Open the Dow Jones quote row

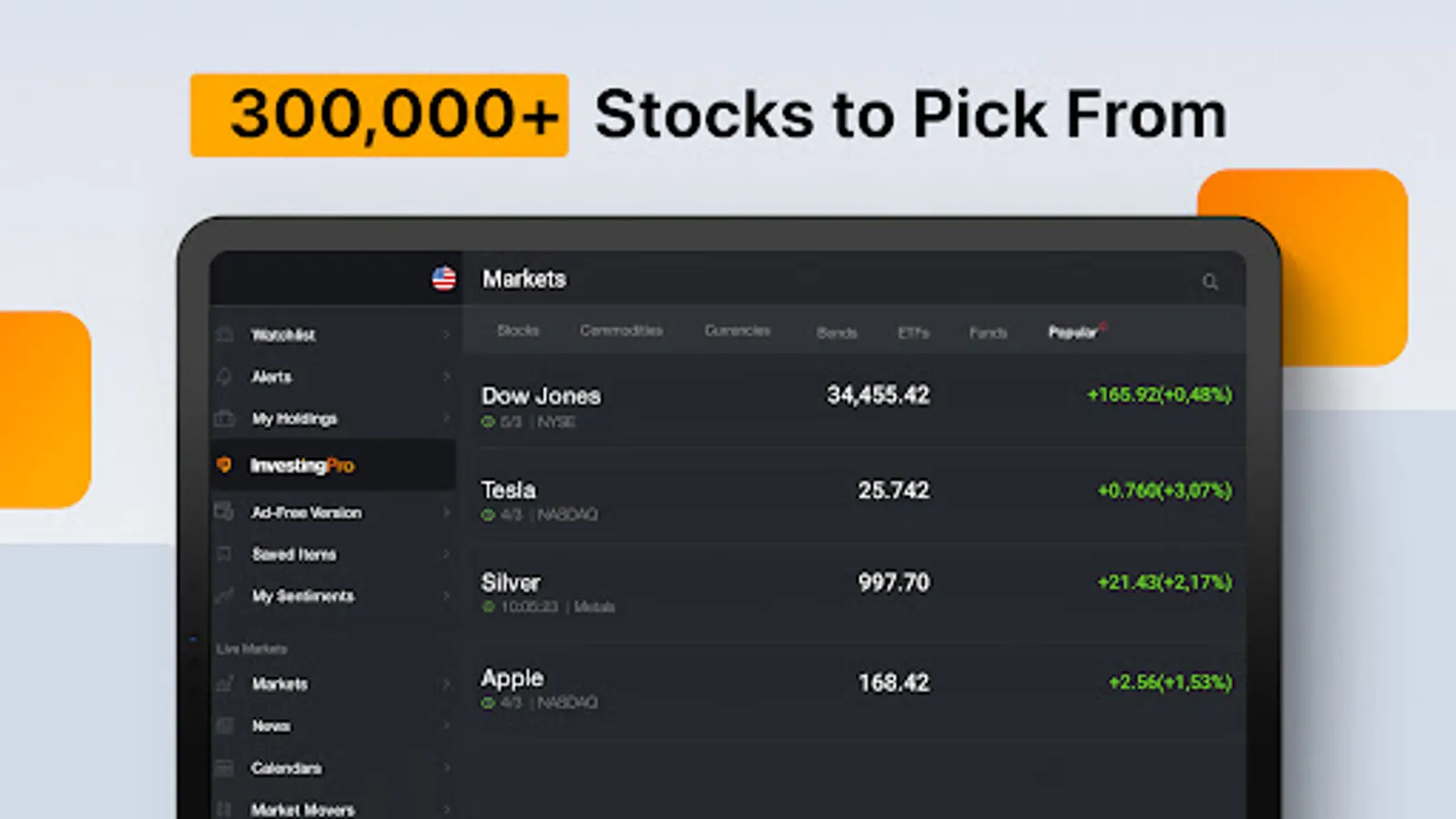click(855, 404)
